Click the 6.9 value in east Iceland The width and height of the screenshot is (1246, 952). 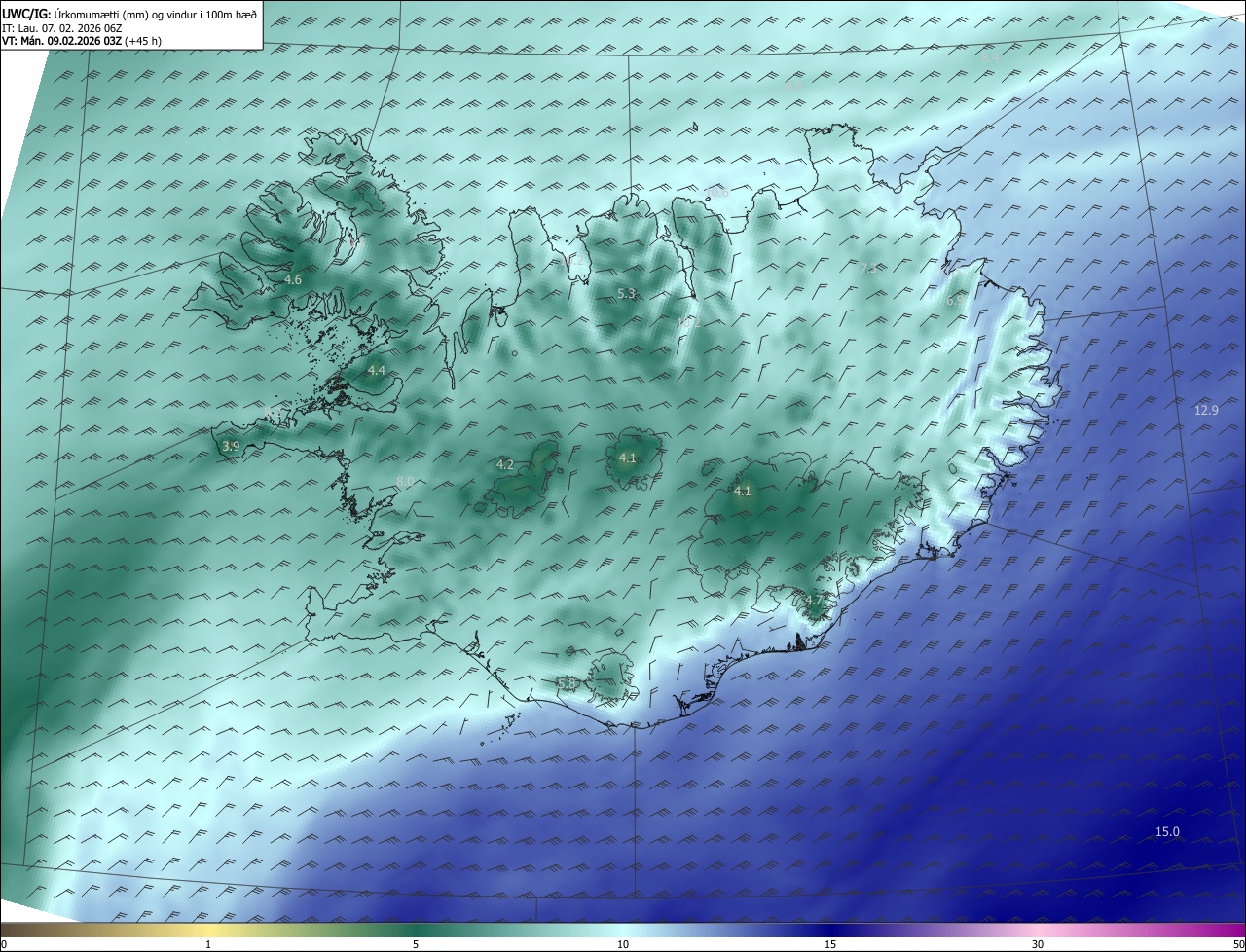click(956, 302)
